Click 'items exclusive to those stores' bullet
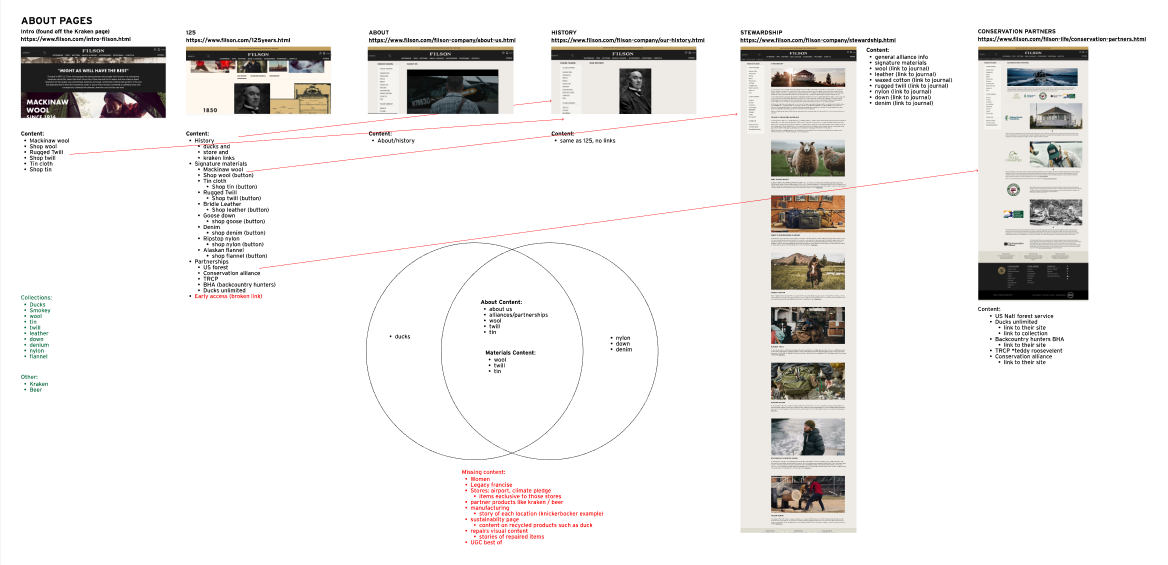This screenshot has height=565, width=1168. [x=520, y=496]
